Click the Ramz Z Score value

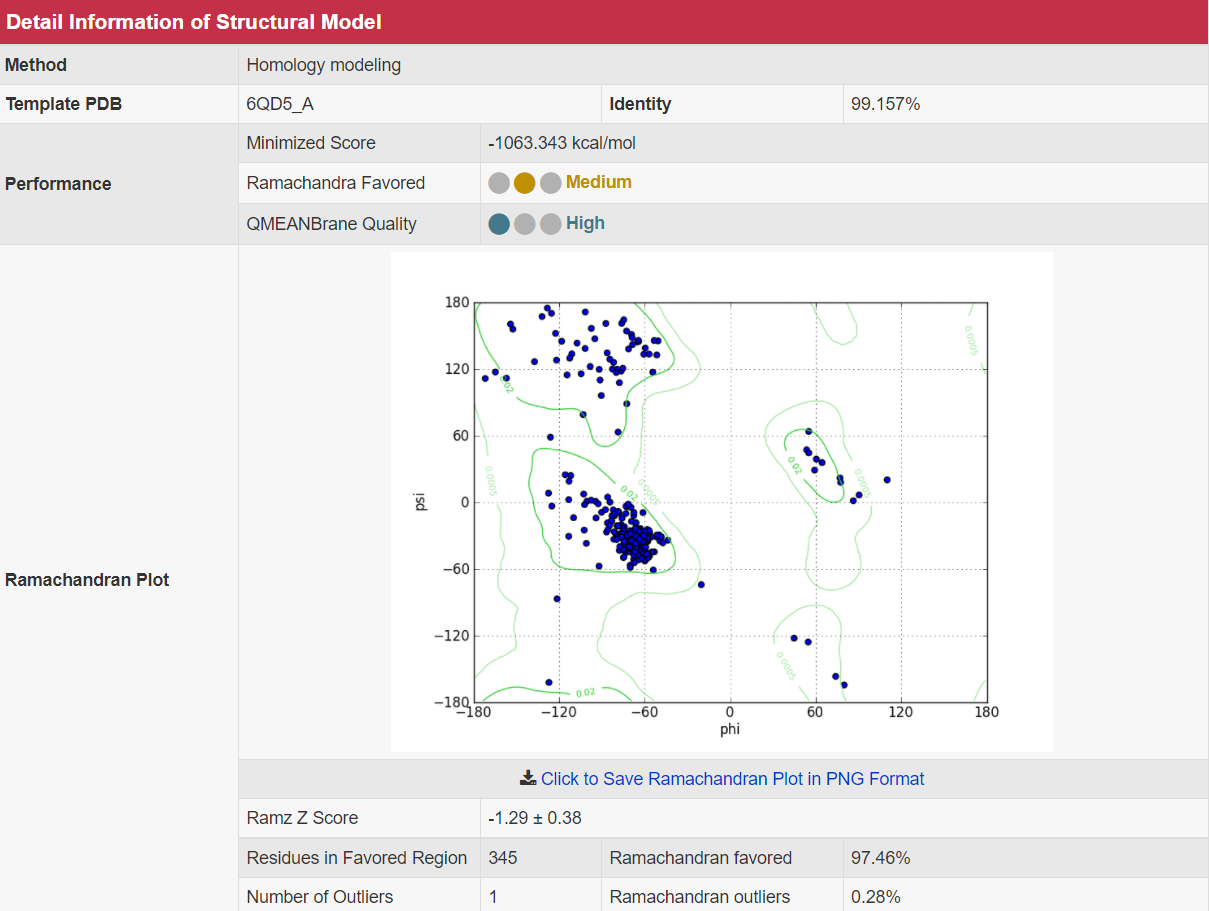(x=534, y=818)
